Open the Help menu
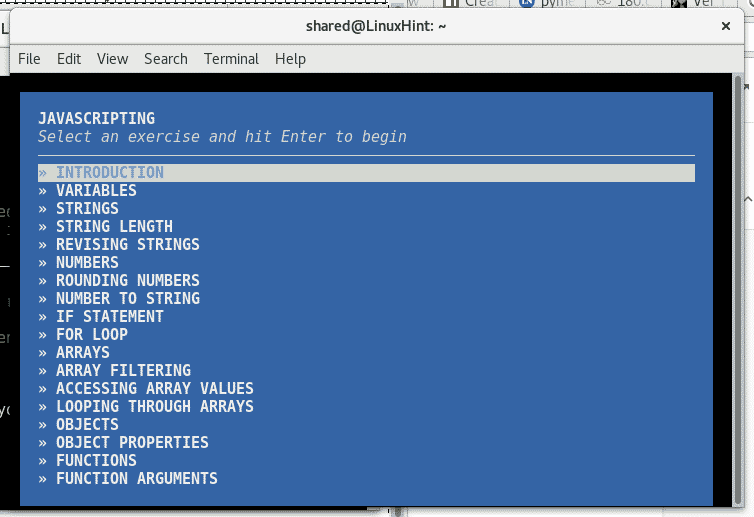Screen dimensions: 754x517 [x=290, y=59]
